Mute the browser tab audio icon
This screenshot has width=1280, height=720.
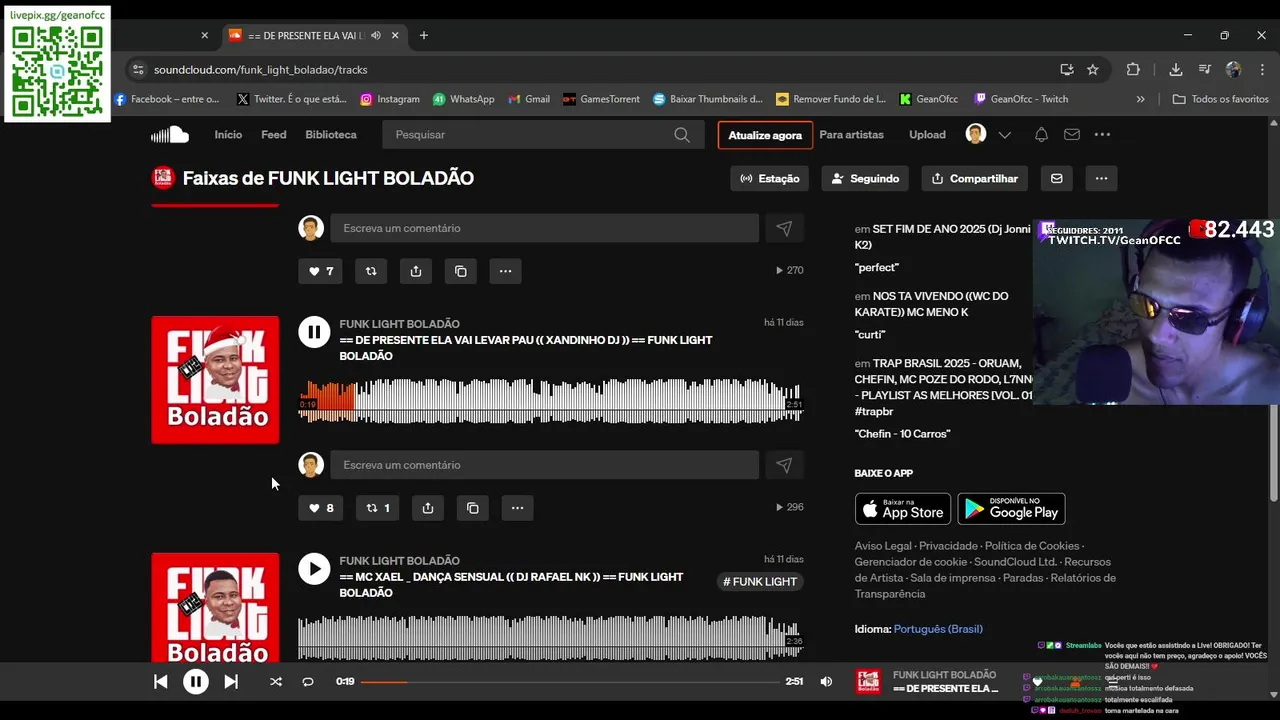pyautogui.click(x=376, y=35)
